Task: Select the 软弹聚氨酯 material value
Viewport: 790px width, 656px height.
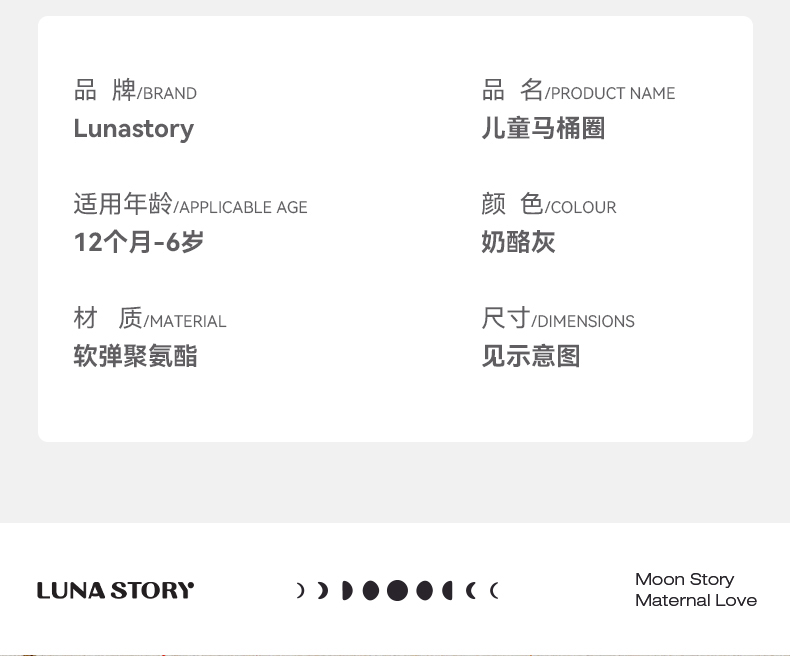Action: 135,356
